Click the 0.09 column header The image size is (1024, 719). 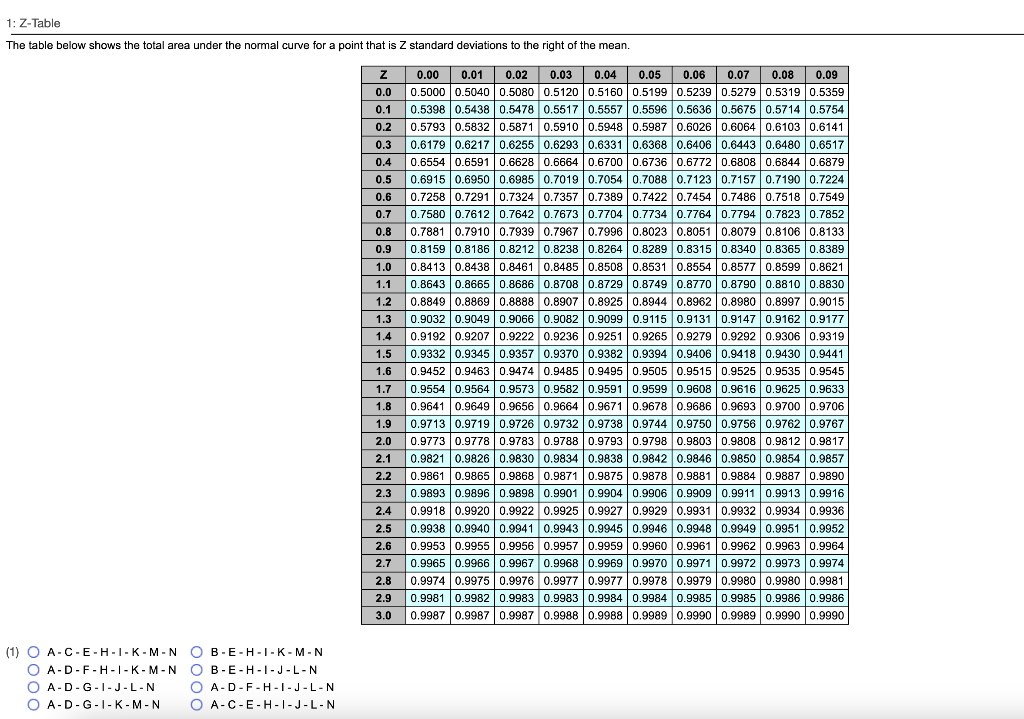coord(829,74)
